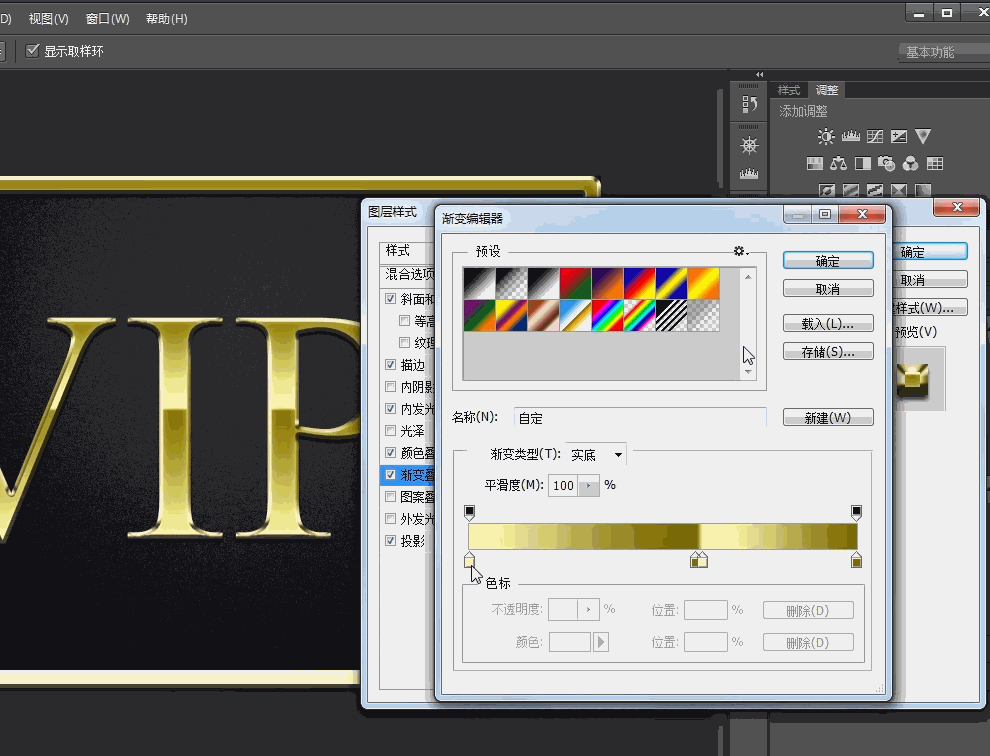Add a Photo Filter adjustment (camera icon)
This screenshot has width=990, height=756.
click(886, 164)
